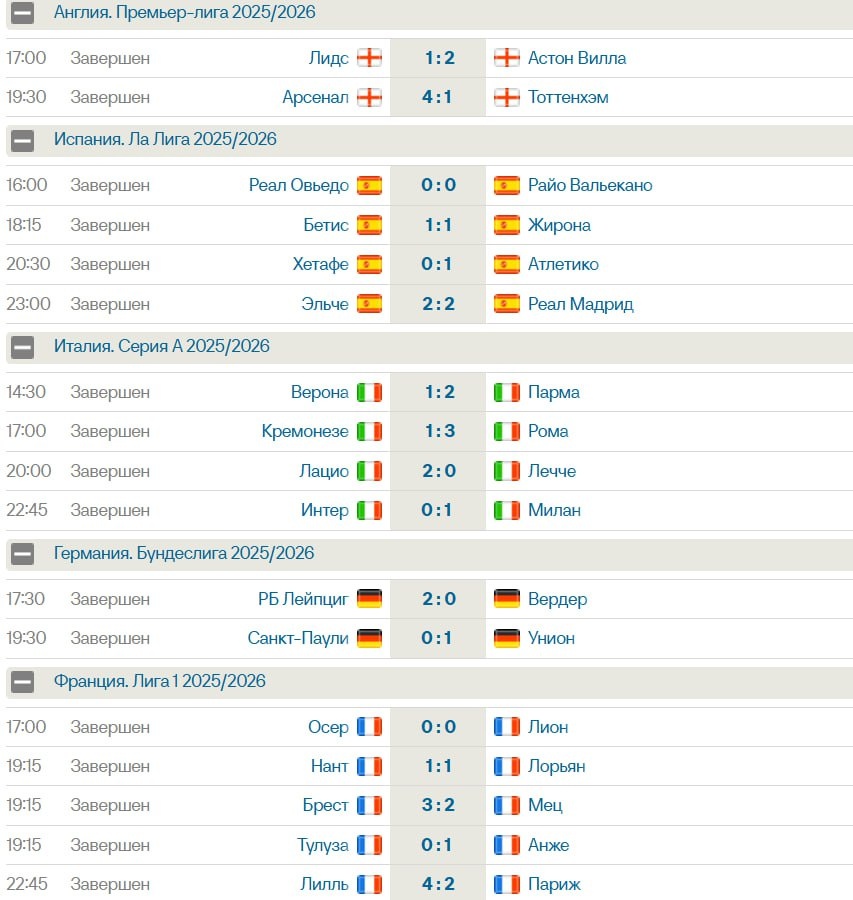The width and height of the screenshot is (853, 900).
Task: Click the Italy flag beside Рома
Action: (x=507, y=431)
